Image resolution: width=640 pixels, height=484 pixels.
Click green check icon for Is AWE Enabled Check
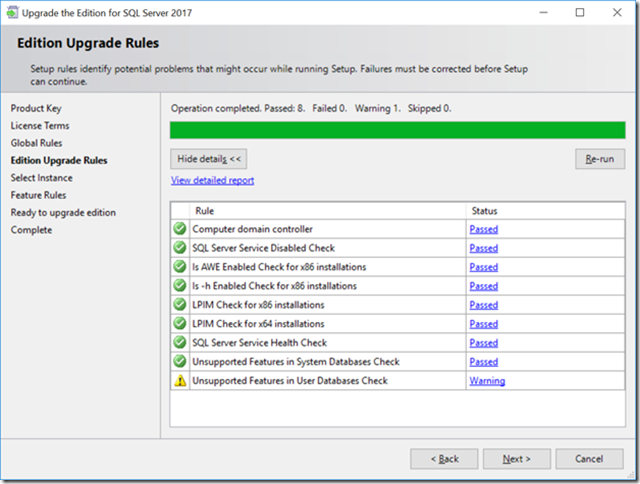(x=180, y=266)
